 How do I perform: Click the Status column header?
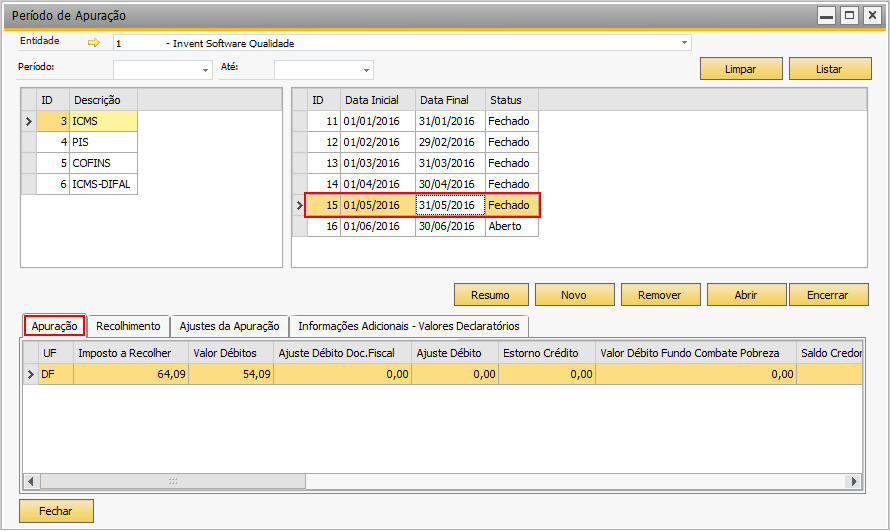pyautogui.click(x=511, y=100)
